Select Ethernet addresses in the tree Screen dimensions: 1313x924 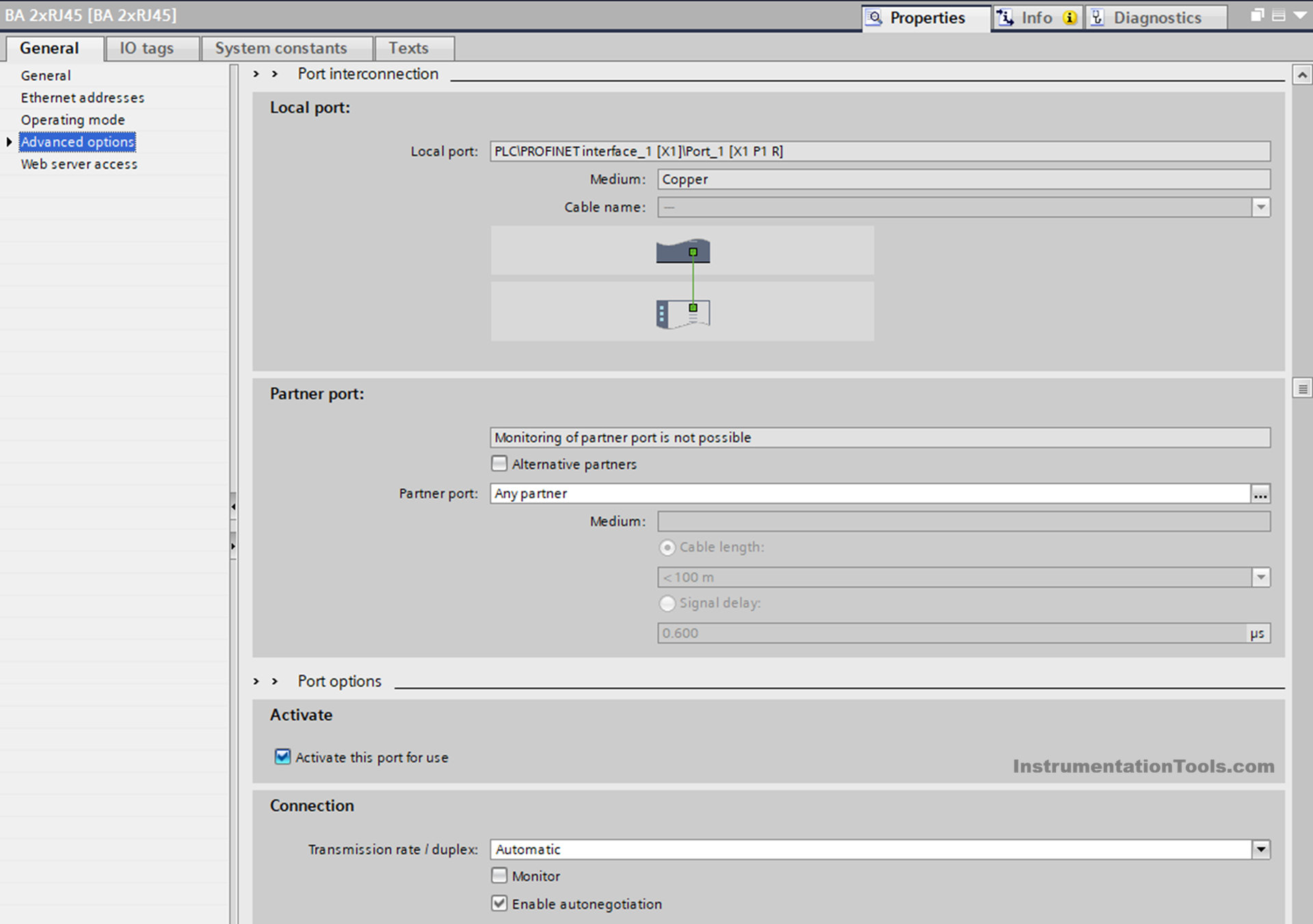click(x=82, y=97)
